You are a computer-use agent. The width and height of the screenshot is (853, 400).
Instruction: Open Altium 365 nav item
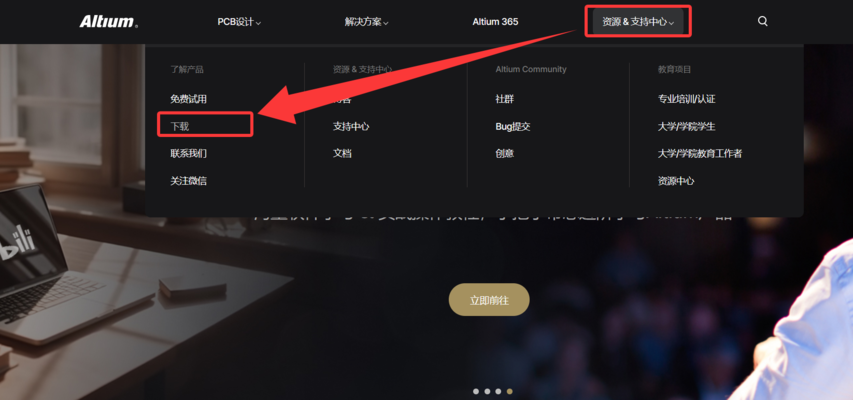(x=495, y=22)
